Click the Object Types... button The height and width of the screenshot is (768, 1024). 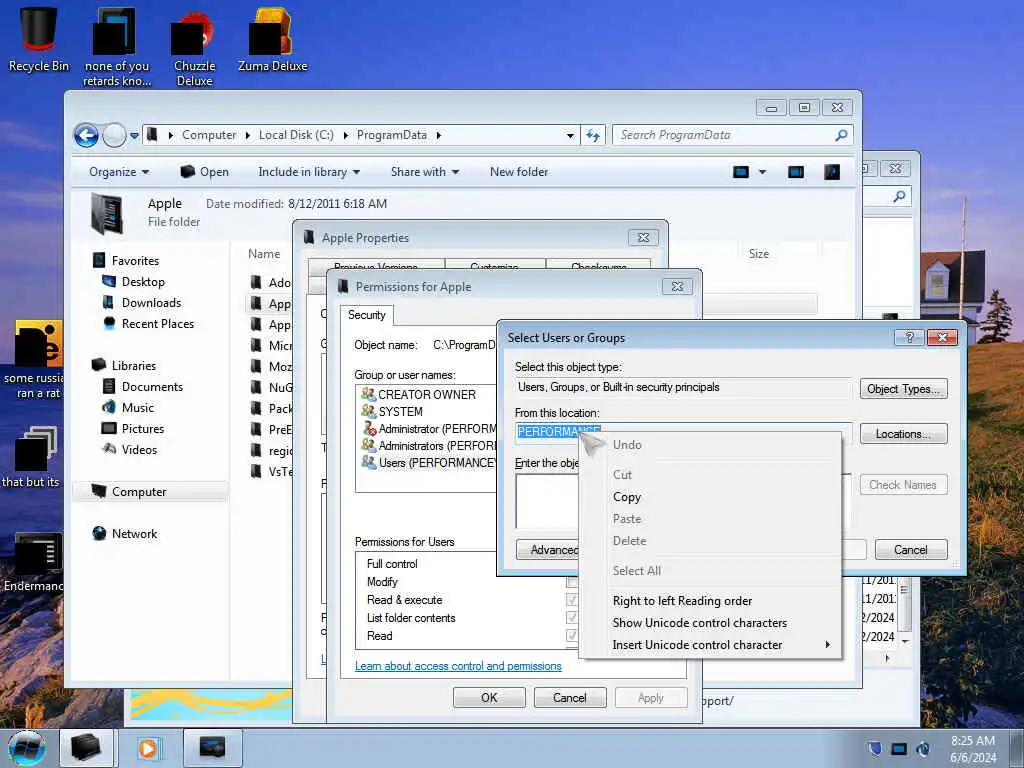tap(903, 389)
